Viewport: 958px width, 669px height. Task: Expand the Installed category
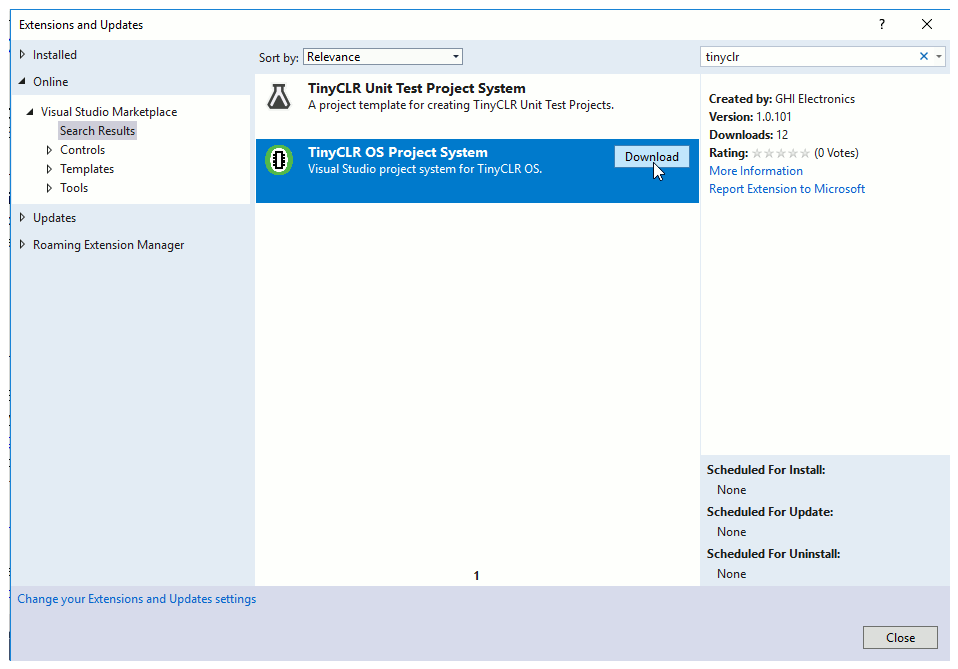(23, 54)
